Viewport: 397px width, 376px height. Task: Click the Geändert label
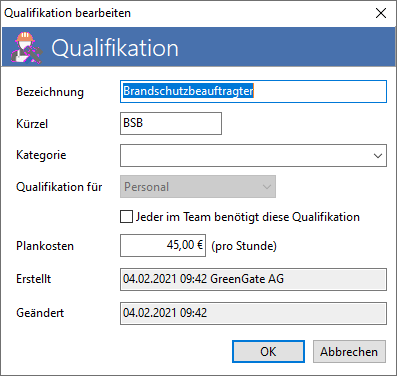coord(40,313)
